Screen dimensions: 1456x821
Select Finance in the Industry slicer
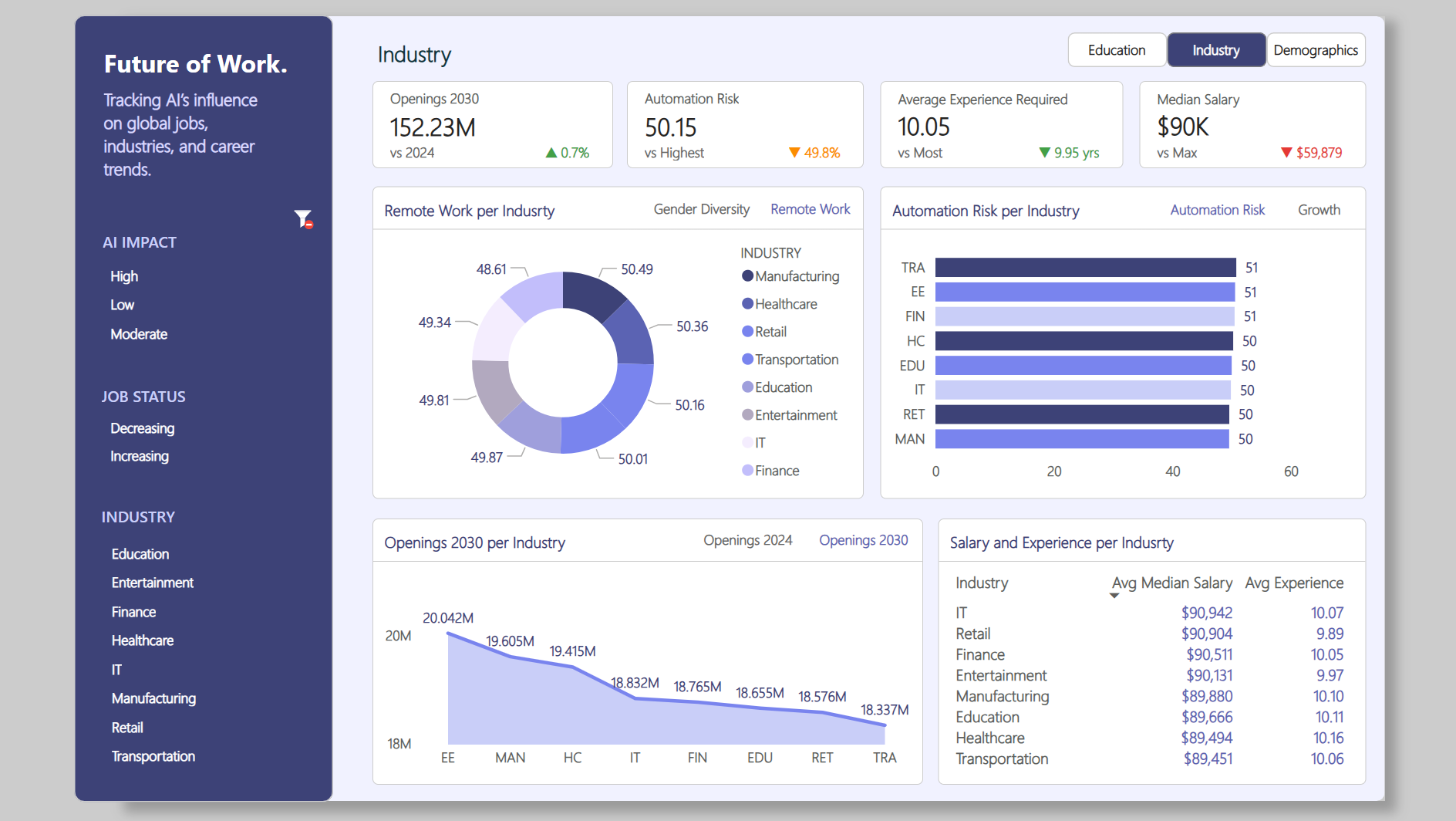pos(133,612)
